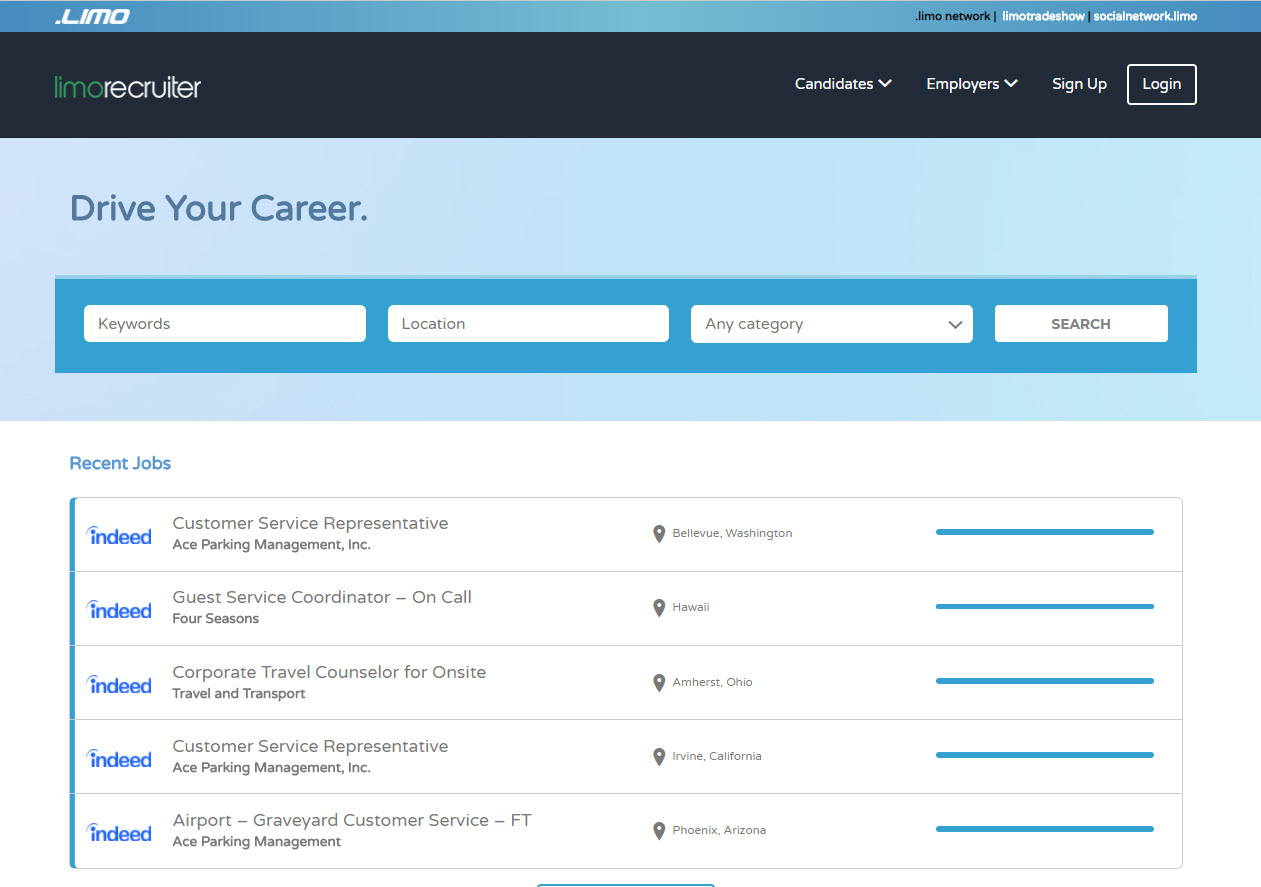
Task: Open the Bellevue Customer Service Representative job
Action: point(310,523)
